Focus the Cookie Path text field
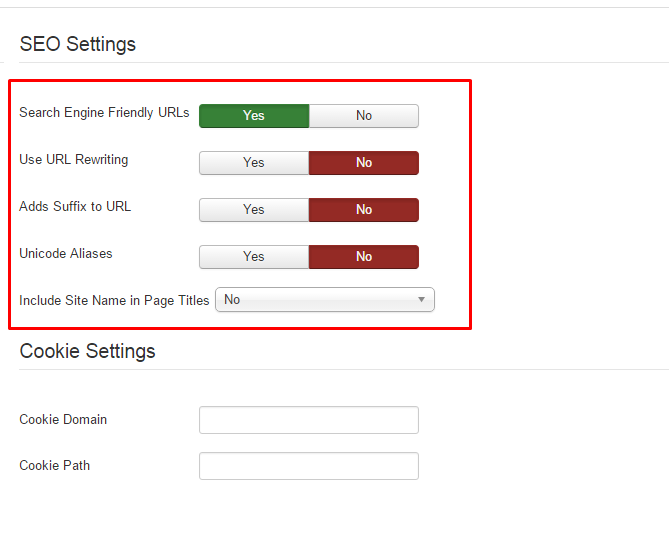 point(309,466)
